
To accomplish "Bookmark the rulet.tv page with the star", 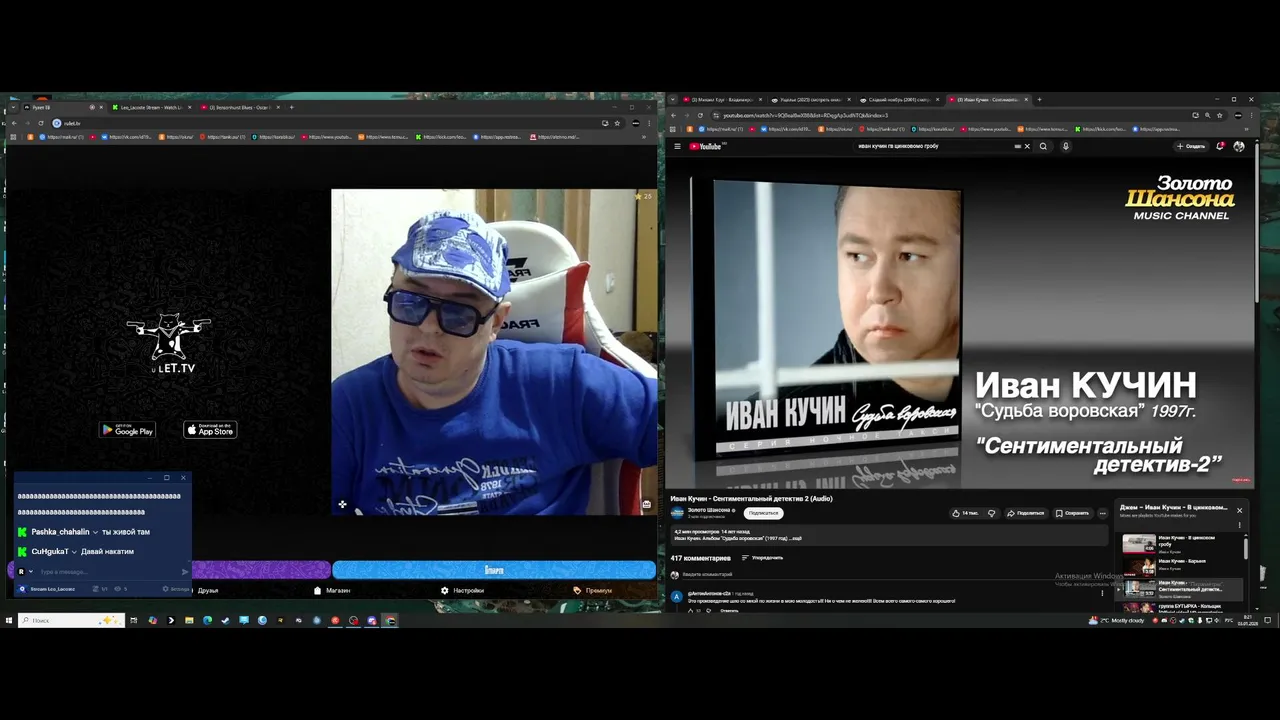I will click(x=617, y=123).
